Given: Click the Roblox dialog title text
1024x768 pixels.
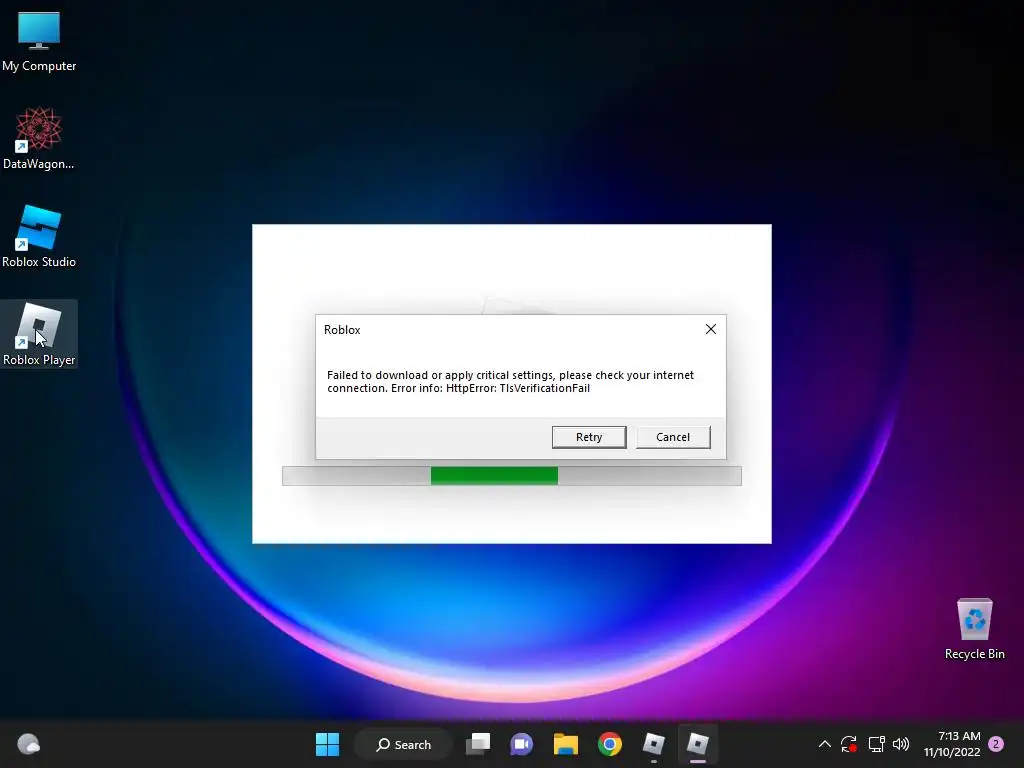Looking at the screenshot, I should (342, 330).
